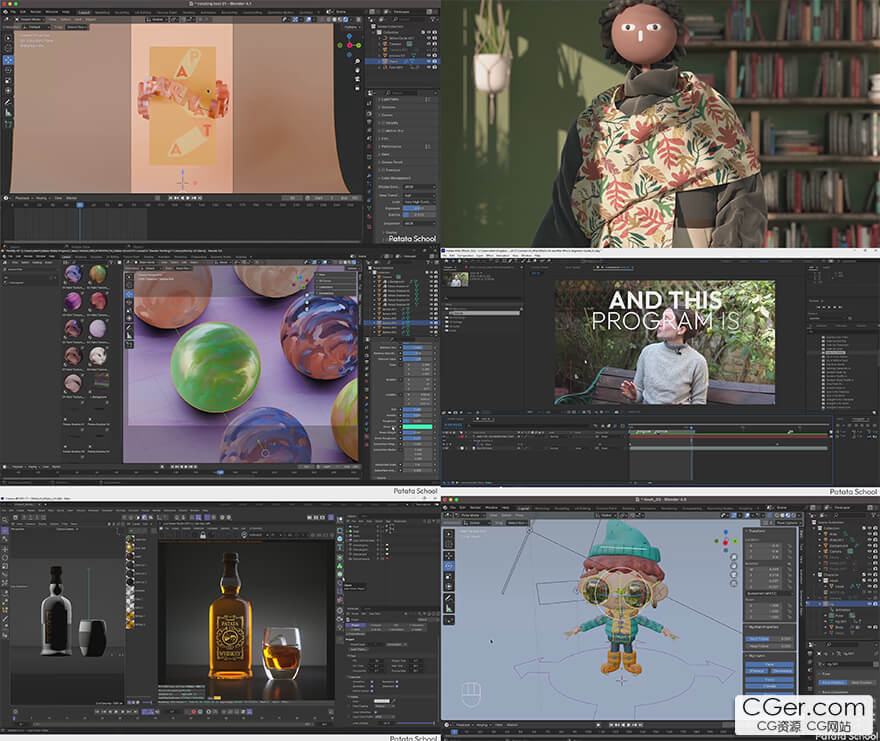Click the Exposure slider in top-left Blender
880x741 pixels.
click(419, 208)
